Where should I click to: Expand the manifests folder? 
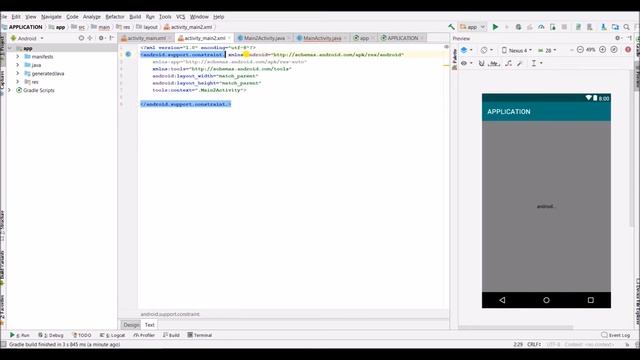click(18, 57)
